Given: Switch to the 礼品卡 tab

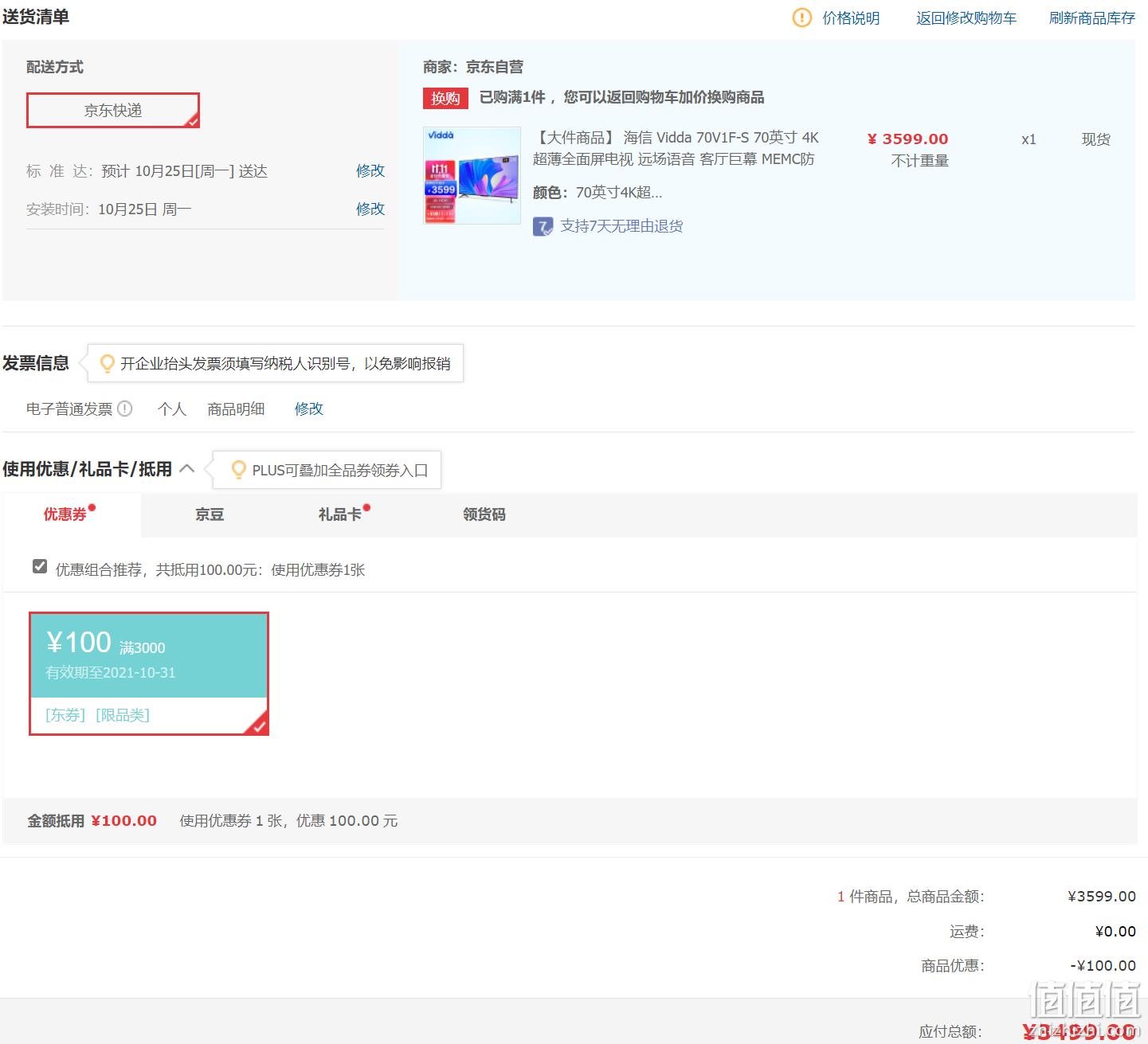Looking at the screenshot, I should point(340,514).
